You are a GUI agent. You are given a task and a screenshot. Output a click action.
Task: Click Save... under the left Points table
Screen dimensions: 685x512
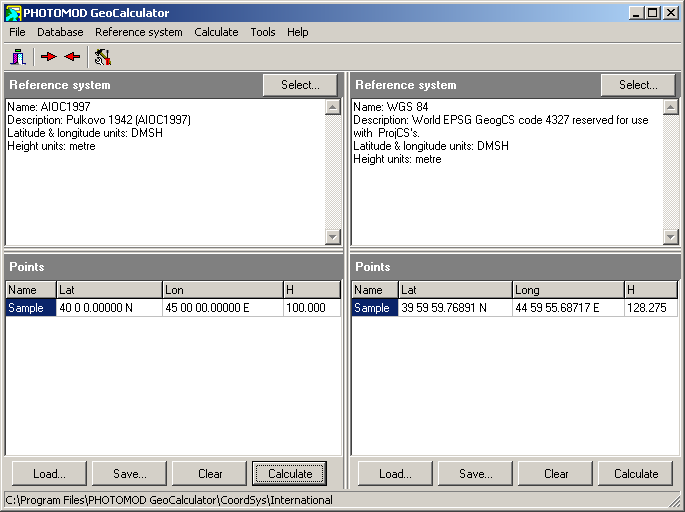(x=130, y=474)
